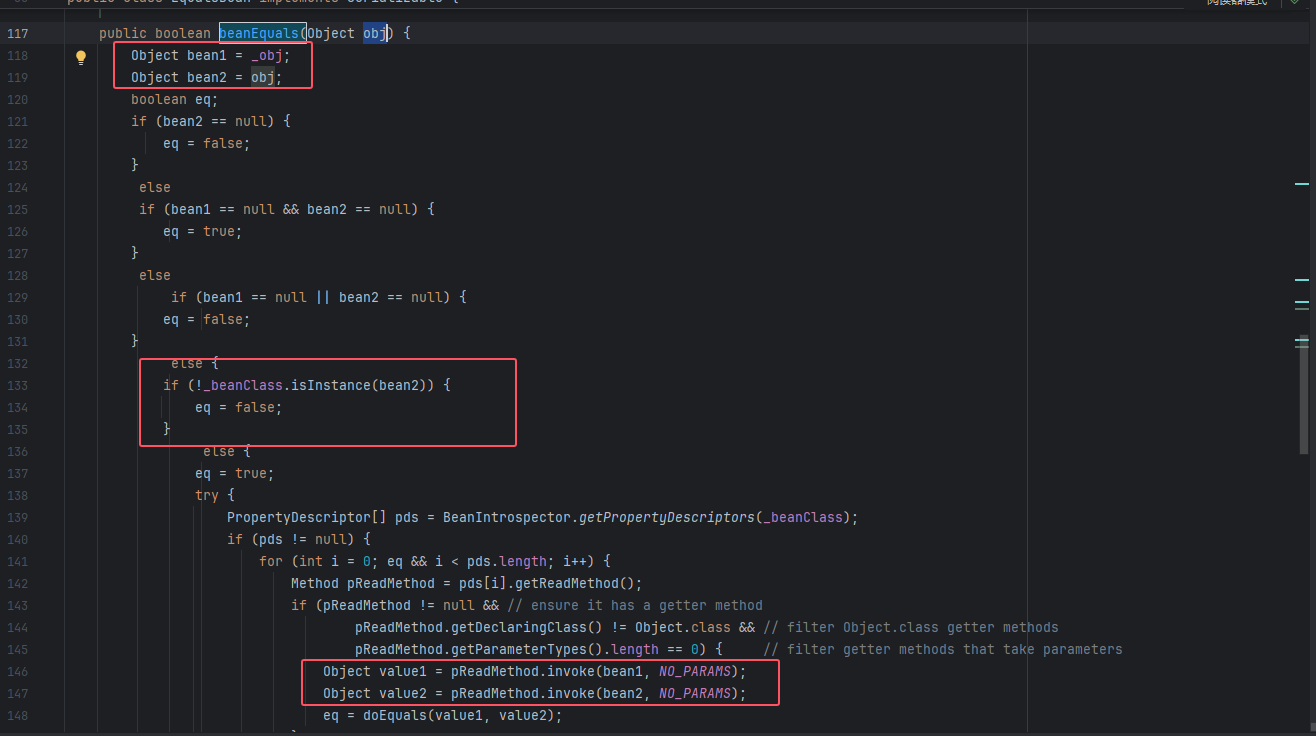
Task: Click 'eq = false;' on line 134
Action: pyautogui.click(x=238, y=407)
